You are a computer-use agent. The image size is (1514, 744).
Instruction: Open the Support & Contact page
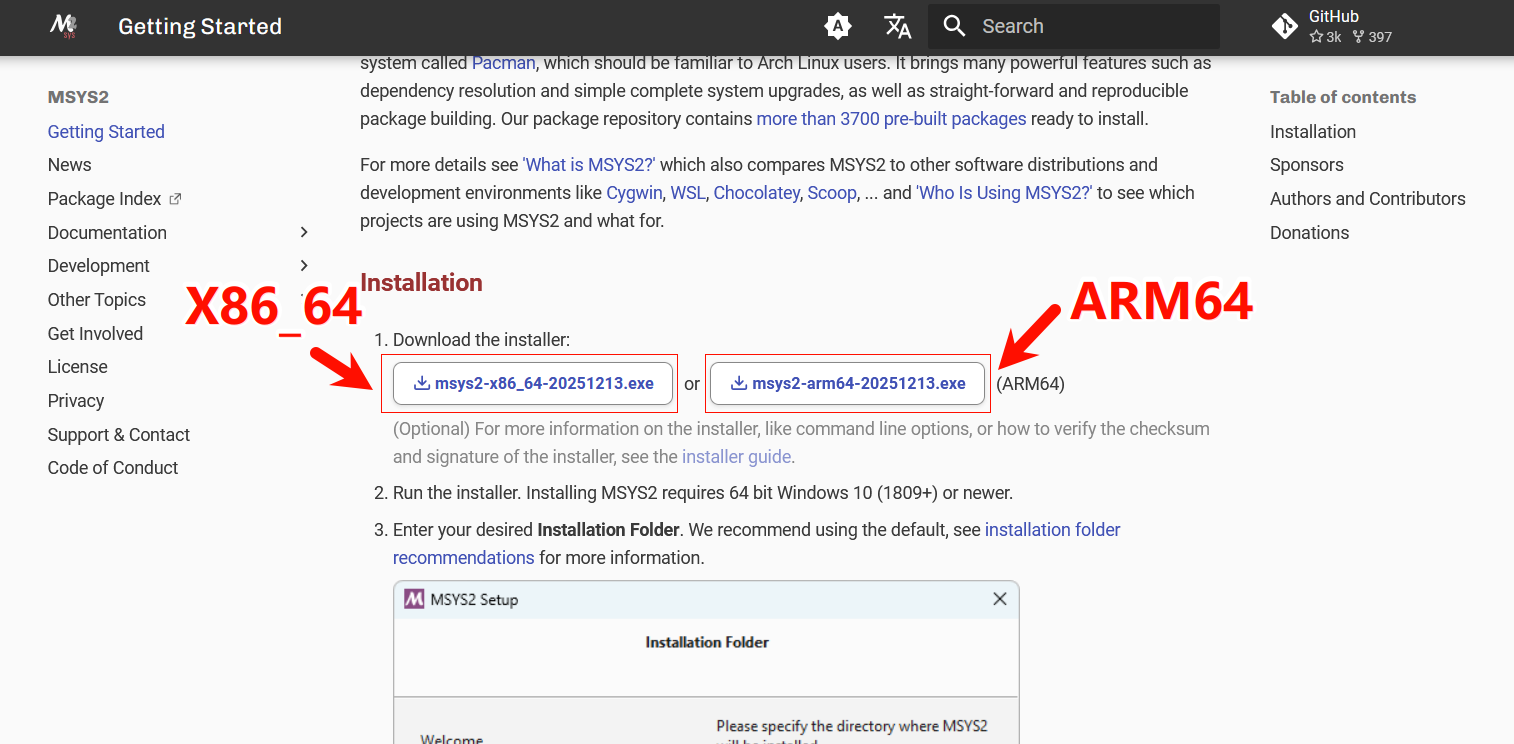[118, 435]
